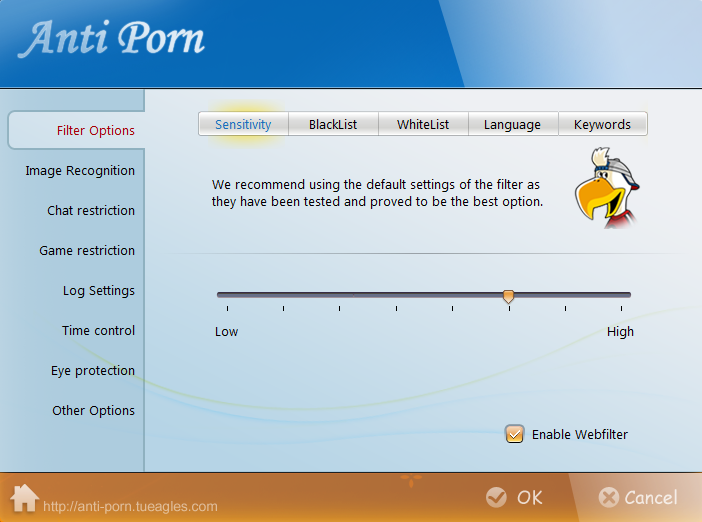Open the Keywords tab
This screenshot has width=702, height=522.
click(x=603, y=124)
